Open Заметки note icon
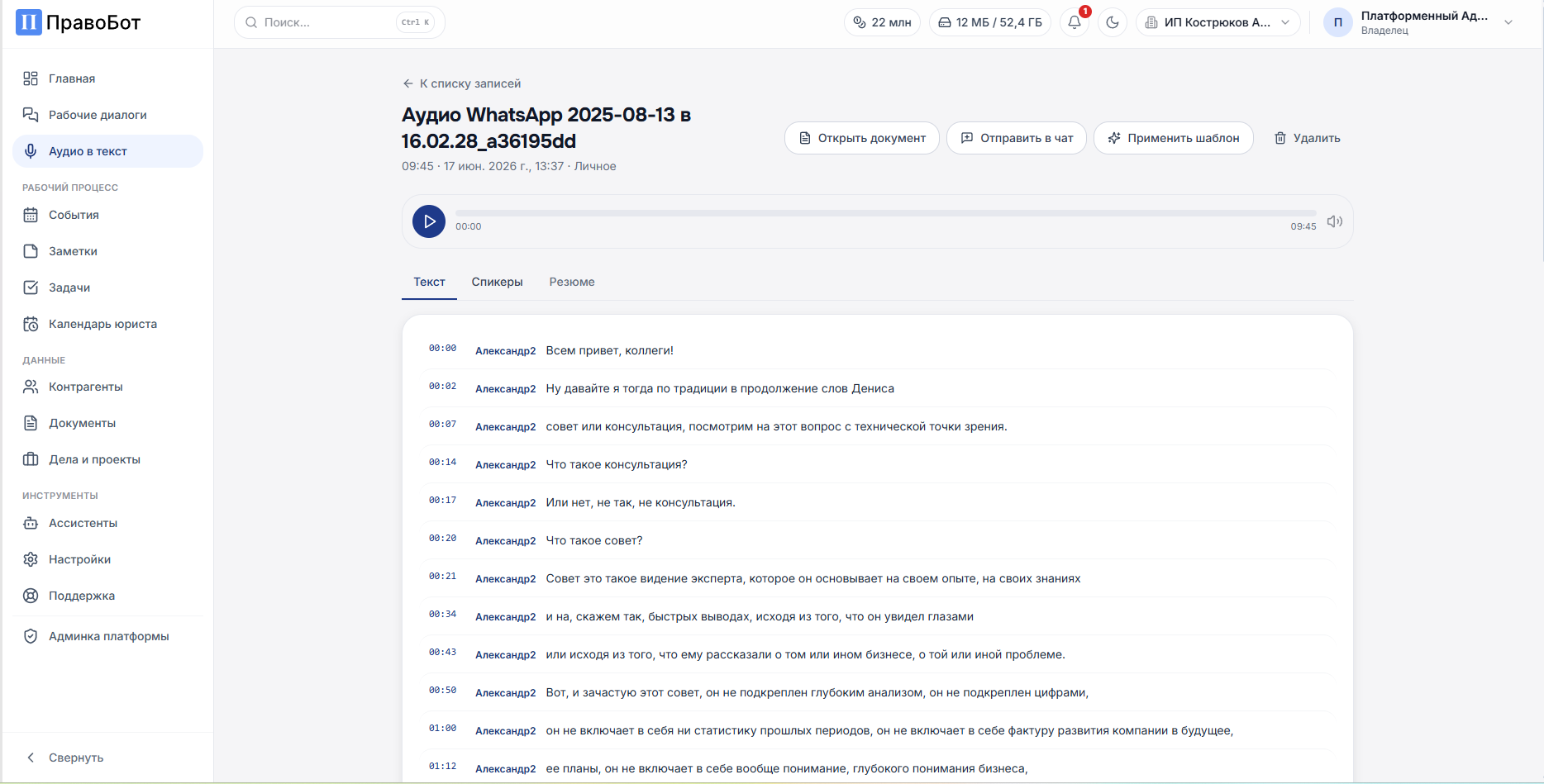1544x784 pixels. (31, 251)
